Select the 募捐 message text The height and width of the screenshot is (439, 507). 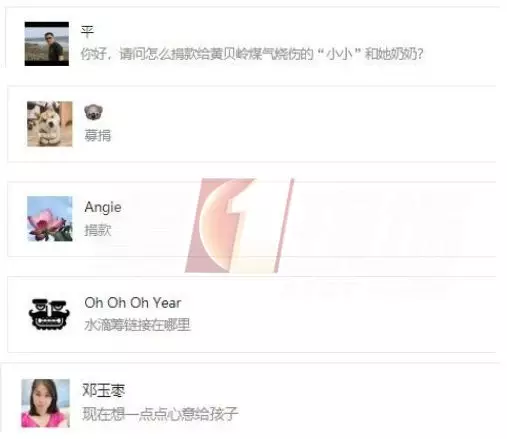(97, 136)
